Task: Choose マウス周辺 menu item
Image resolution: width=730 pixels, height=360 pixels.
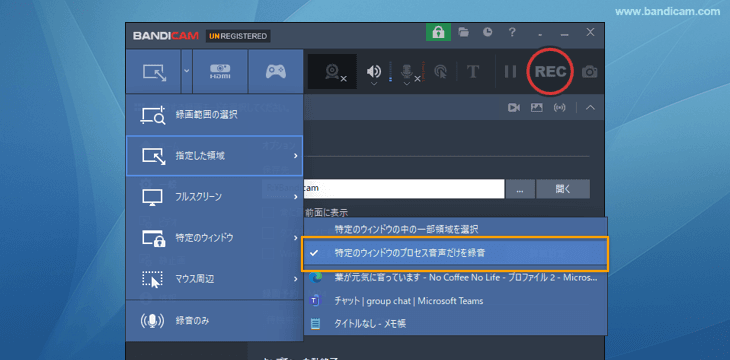Action: pos(215,279)
